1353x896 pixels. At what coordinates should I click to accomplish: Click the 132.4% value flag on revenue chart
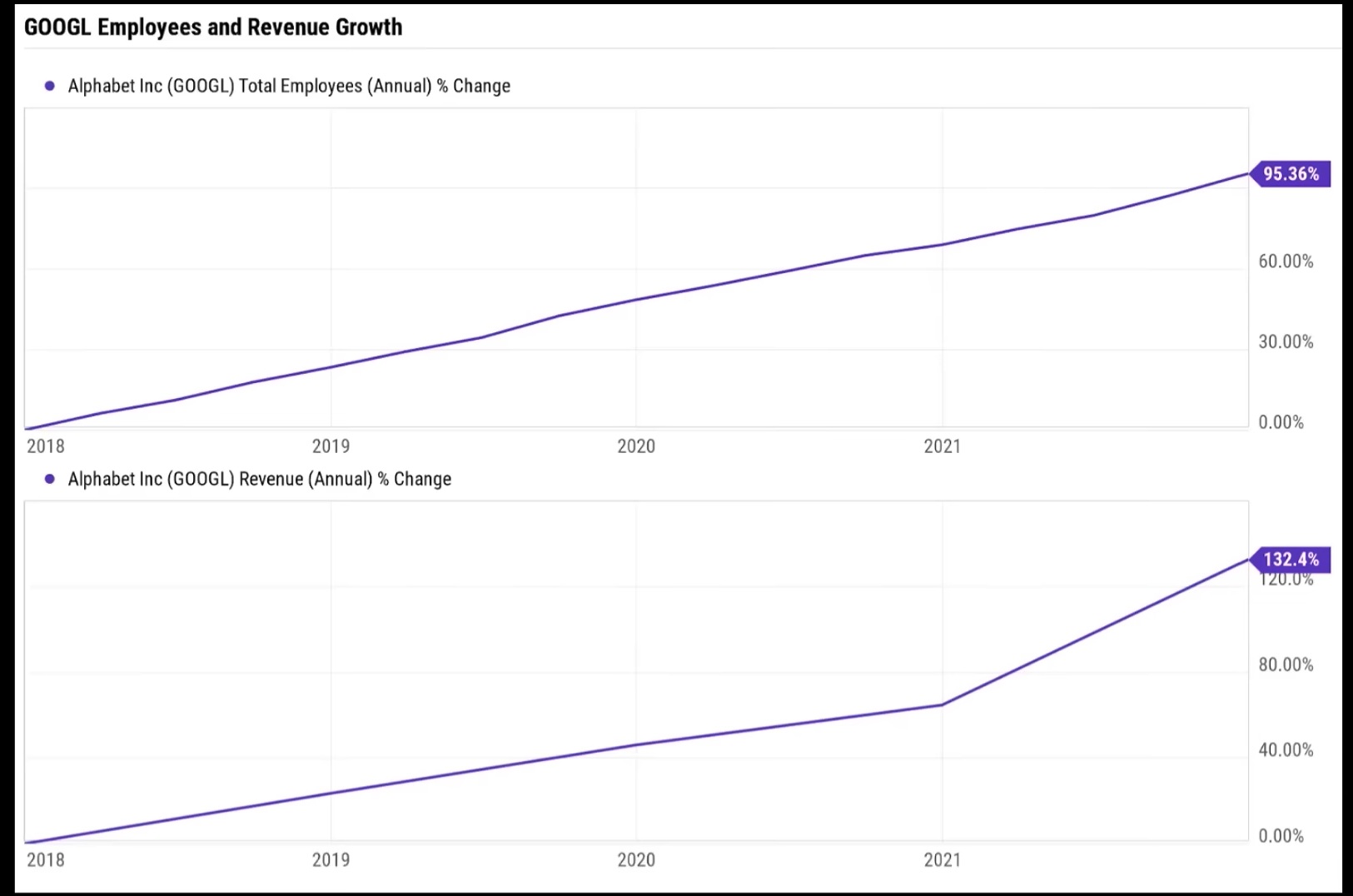click(x=1291, y=560)
